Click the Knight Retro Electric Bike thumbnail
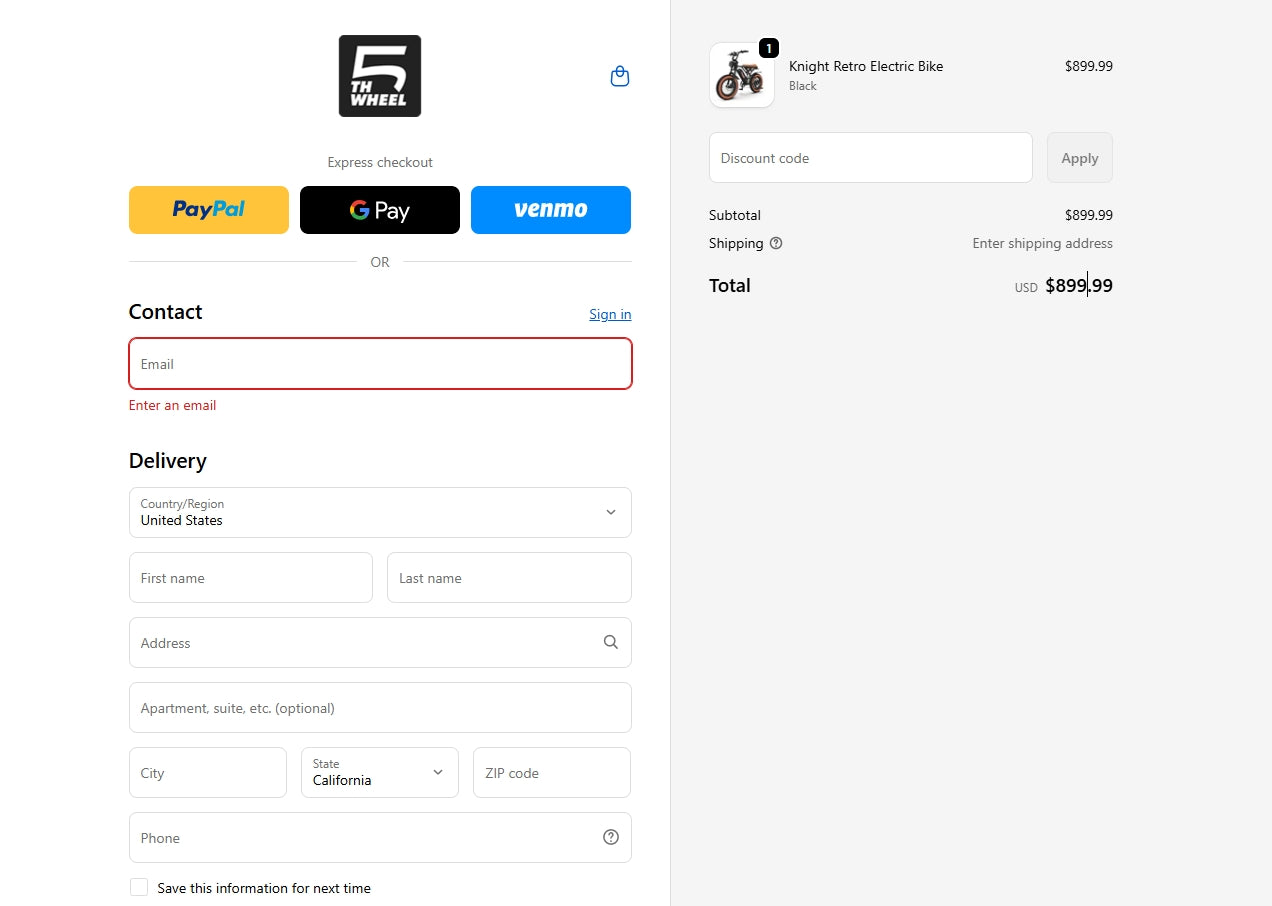Image resolution: width=1272 pixels, height=906 pixels. (x=741, y=75)
